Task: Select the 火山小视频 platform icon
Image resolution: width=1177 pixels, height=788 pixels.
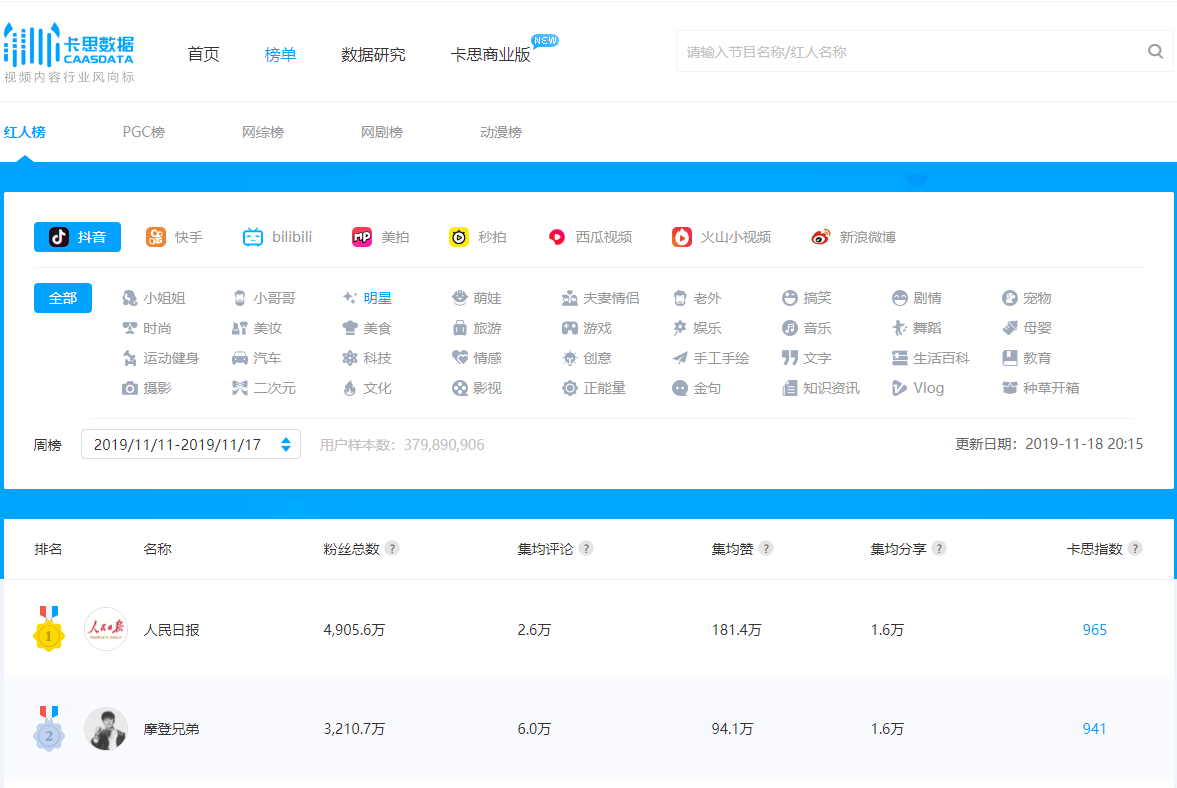Action: pos(720,237)
